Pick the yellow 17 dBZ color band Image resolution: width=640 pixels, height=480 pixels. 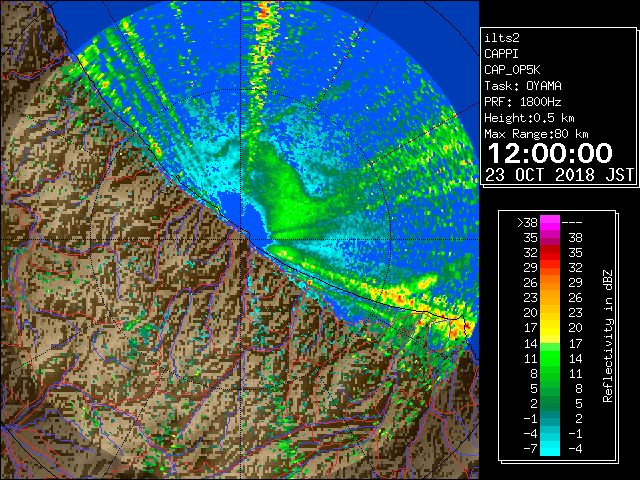coord(550,328)
